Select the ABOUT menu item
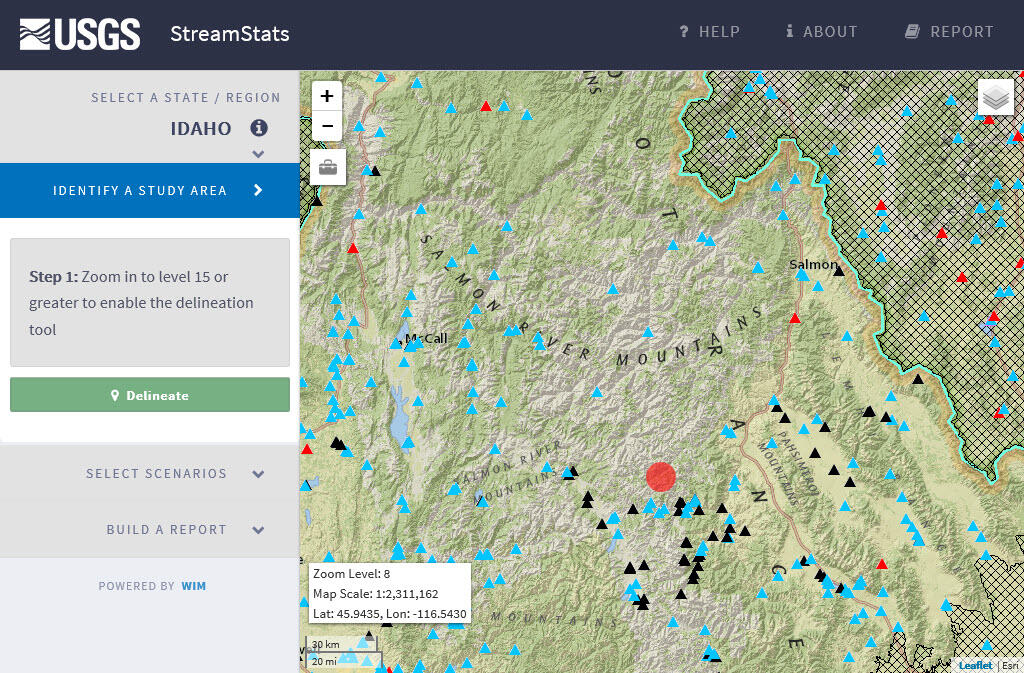The image size is (1024, 673). point(820,31)
